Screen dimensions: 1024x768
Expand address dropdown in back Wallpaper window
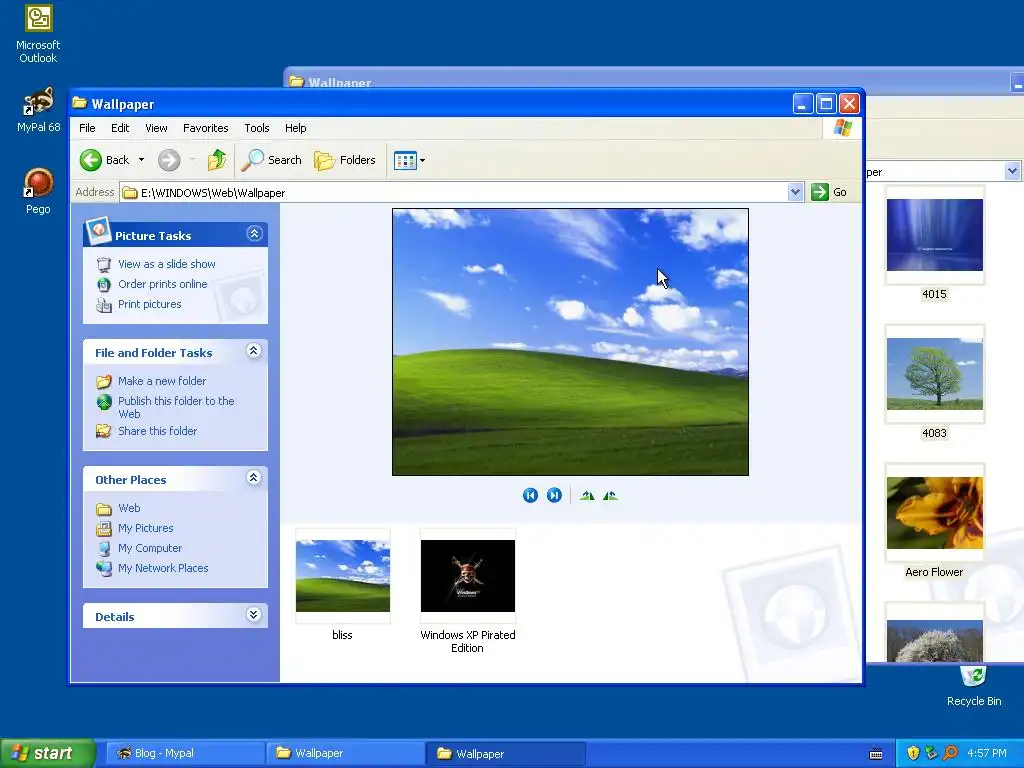click(1012, 171)
